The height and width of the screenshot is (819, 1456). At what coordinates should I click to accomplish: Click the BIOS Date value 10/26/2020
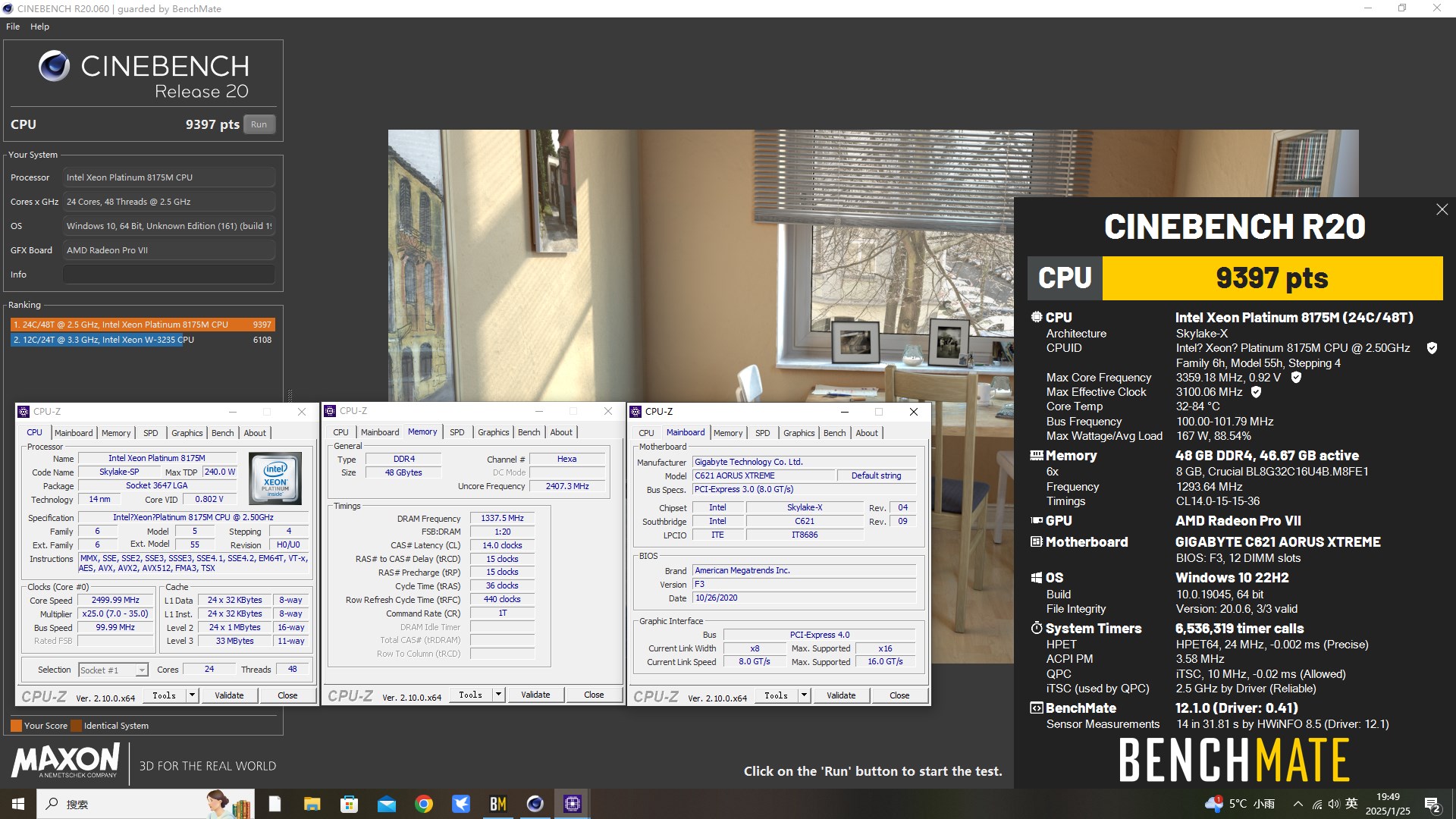(x=805, y=598)
